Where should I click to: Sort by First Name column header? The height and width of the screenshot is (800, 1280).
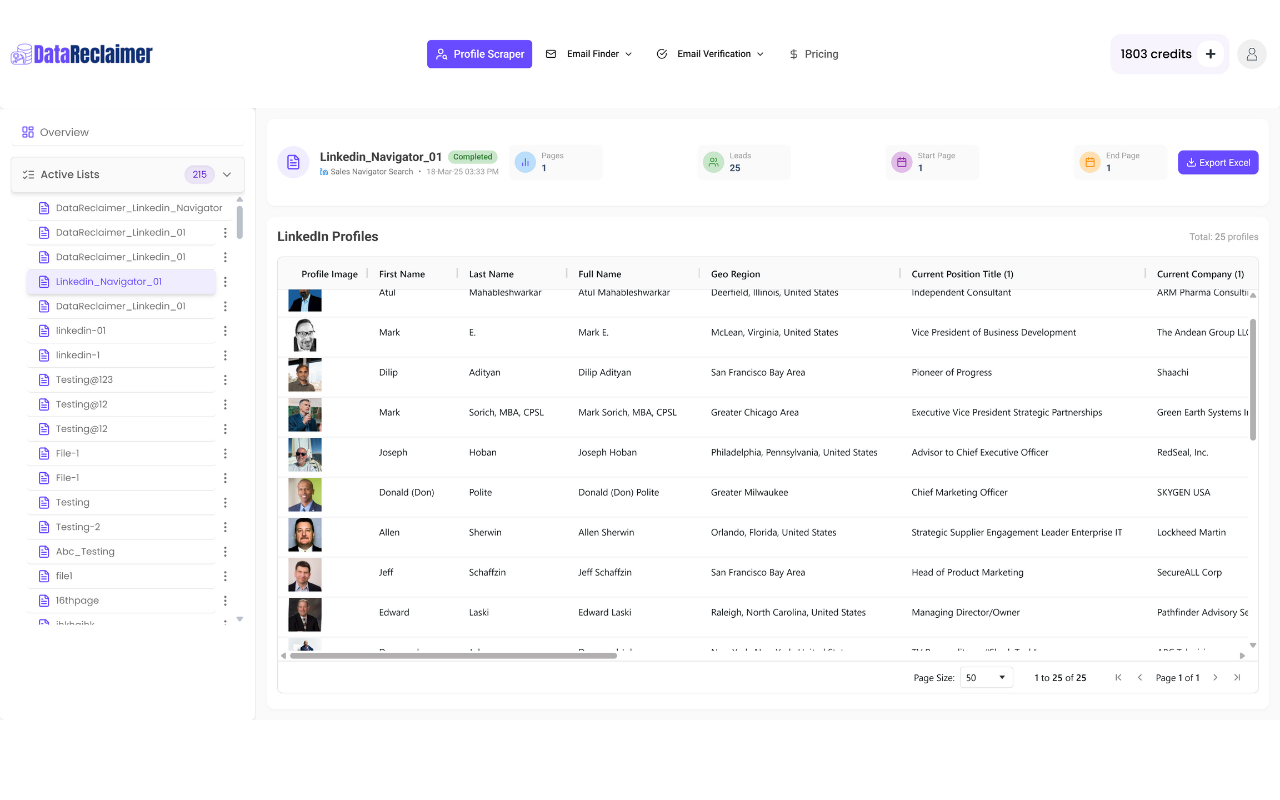[x=402, y=274]
